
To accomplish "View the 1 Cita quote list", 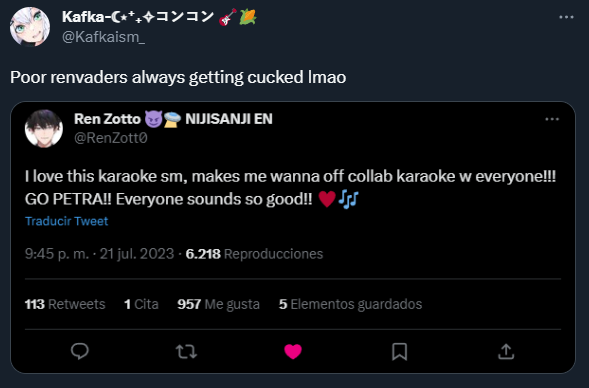I will [x=141, y=304].
